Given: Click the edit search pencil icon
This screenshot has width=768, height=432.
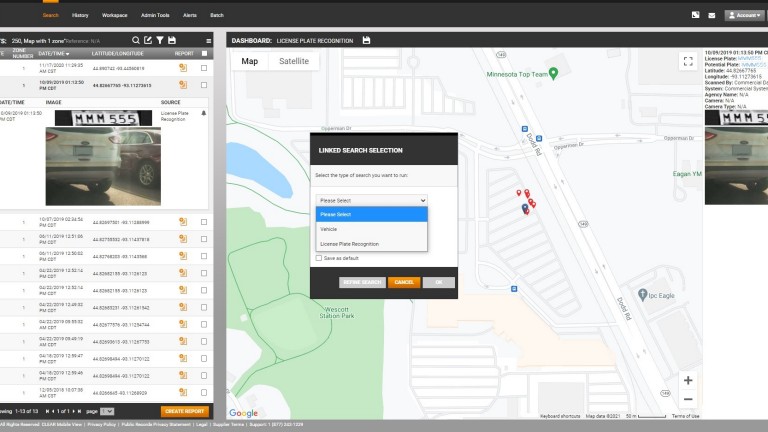Looking at the screenshot, I should tap(147, 40).
